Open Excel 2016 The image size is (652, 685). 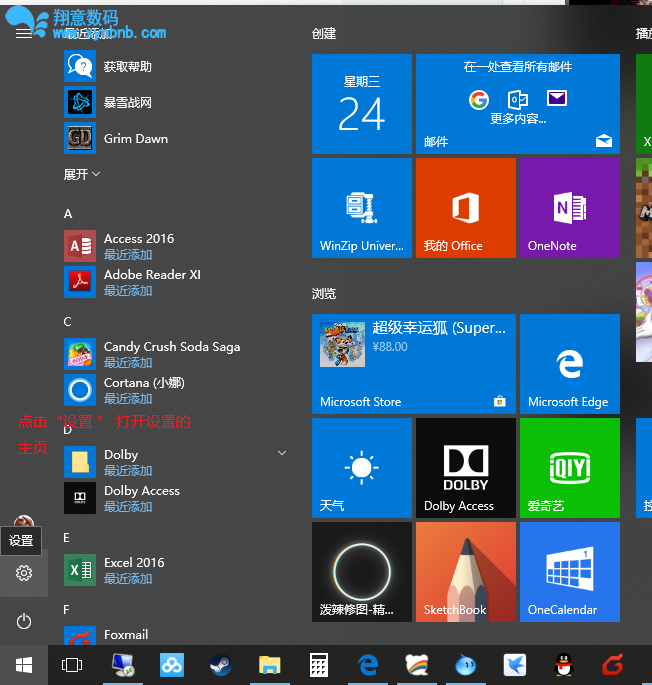point(175,570)
